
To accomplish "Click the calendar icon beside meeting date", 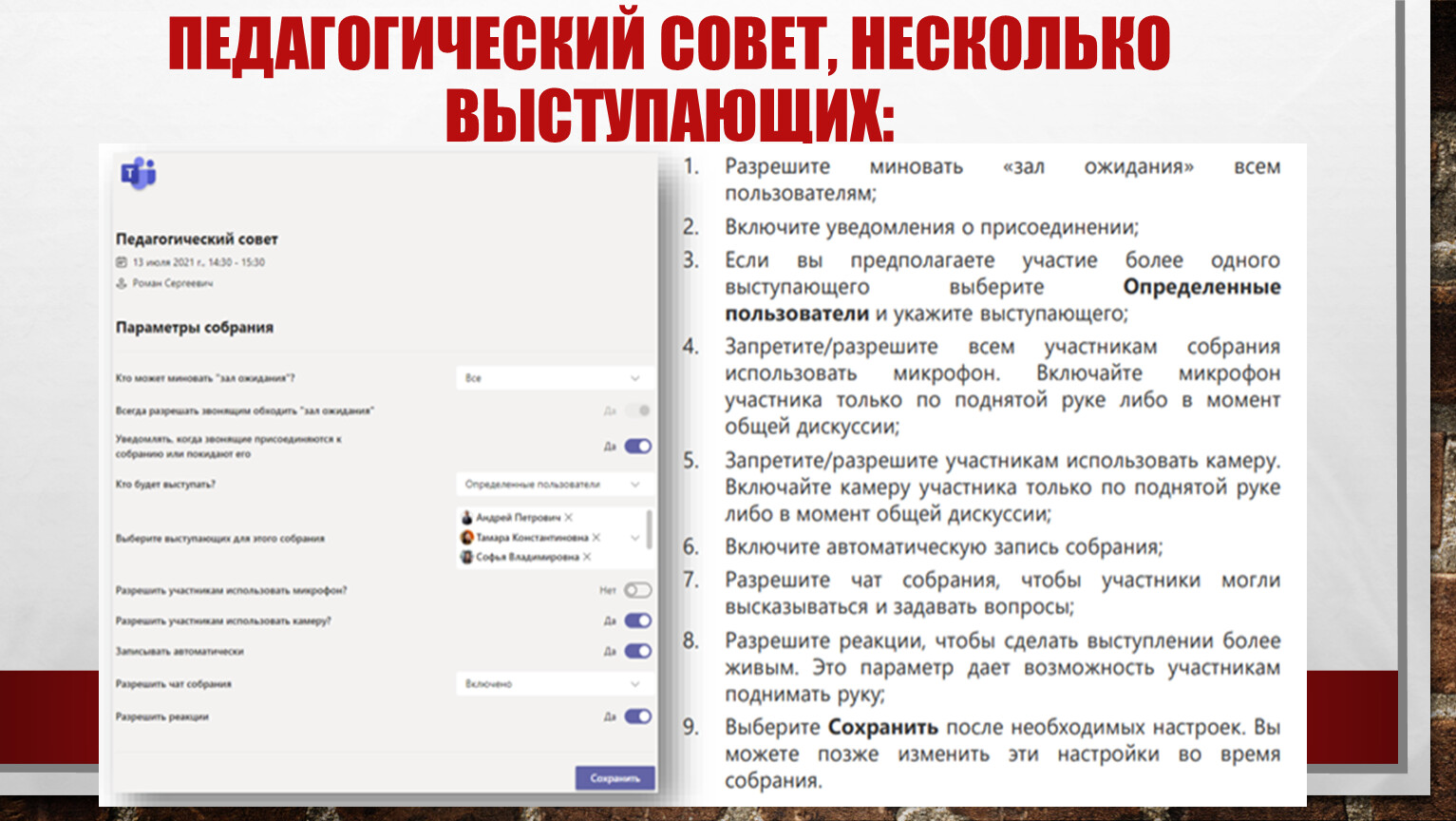I will point(122,262).
